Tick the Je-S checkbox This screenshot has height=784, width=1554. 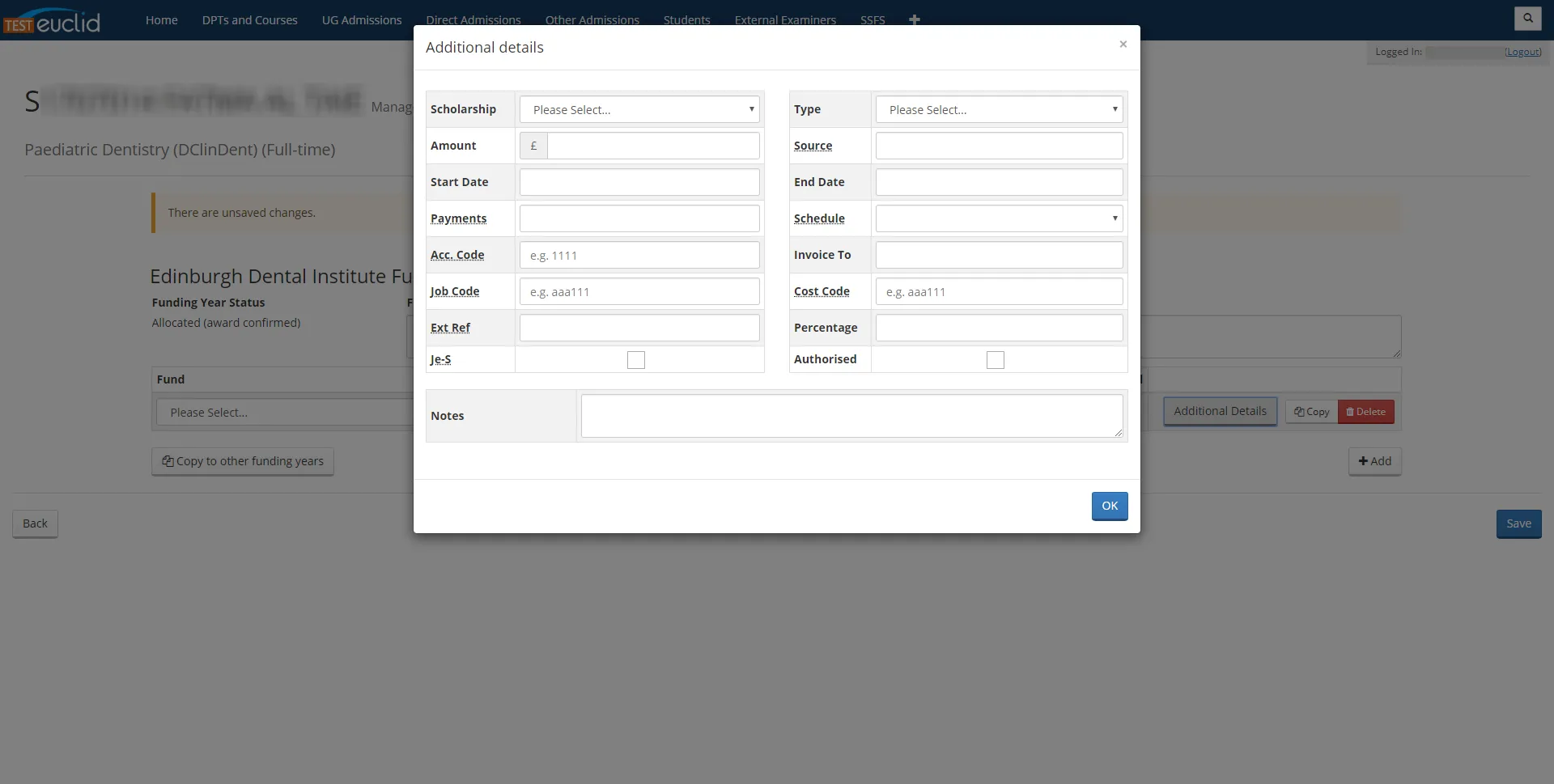pyautogui.click(x=636, y=360)
